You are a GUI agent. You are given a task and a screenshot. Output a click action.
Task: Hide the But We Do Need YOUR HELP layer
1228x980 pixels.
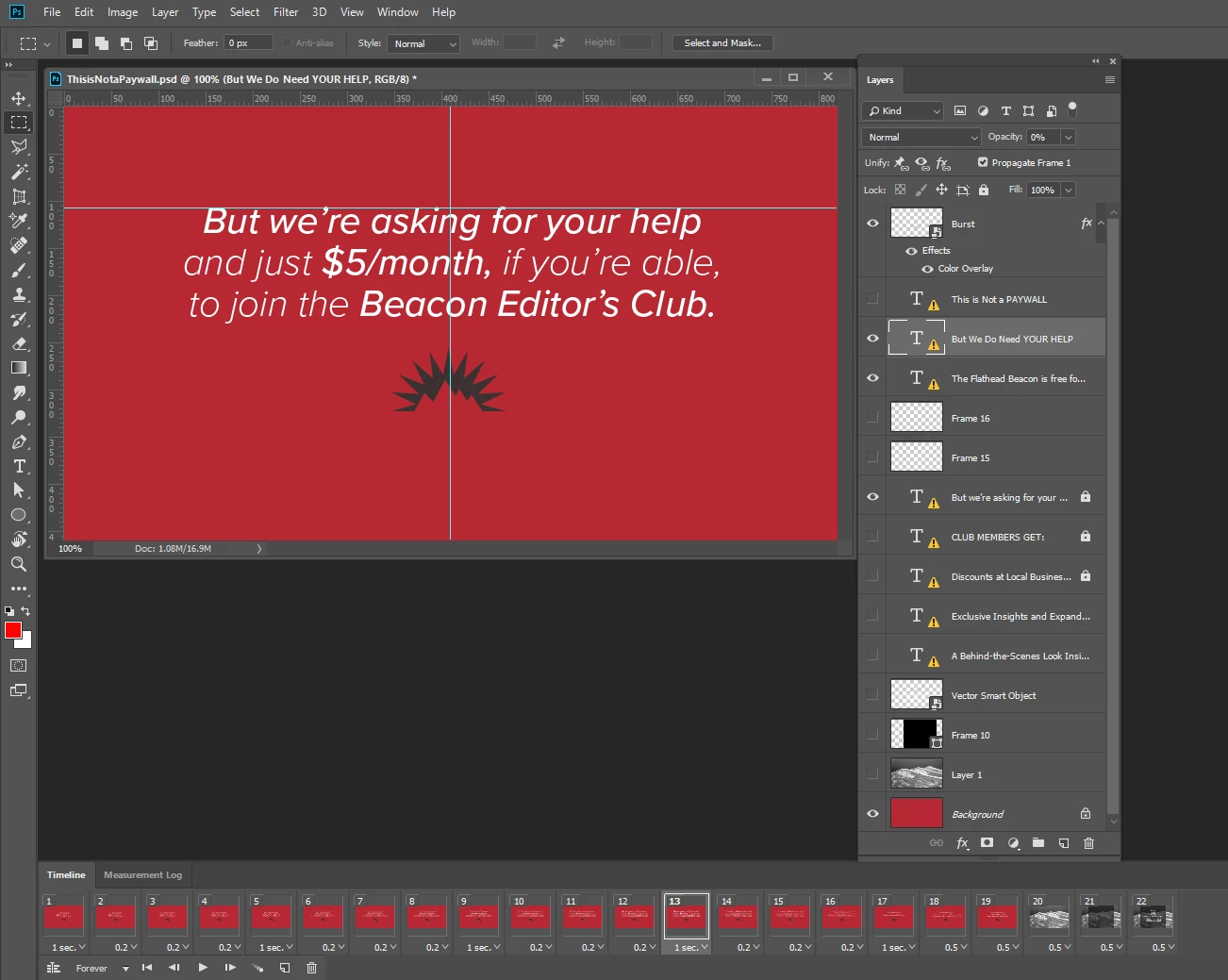[x=872, y=338]
